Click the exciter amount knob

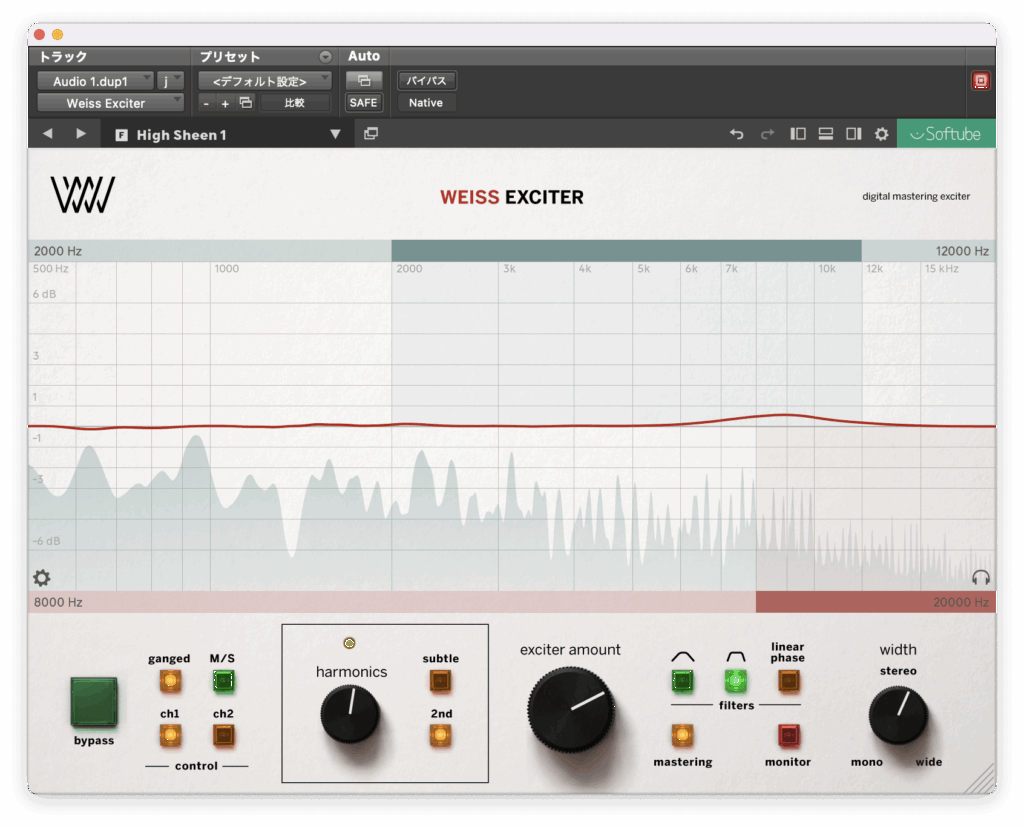pyautogui.click(x=571, y=709)
